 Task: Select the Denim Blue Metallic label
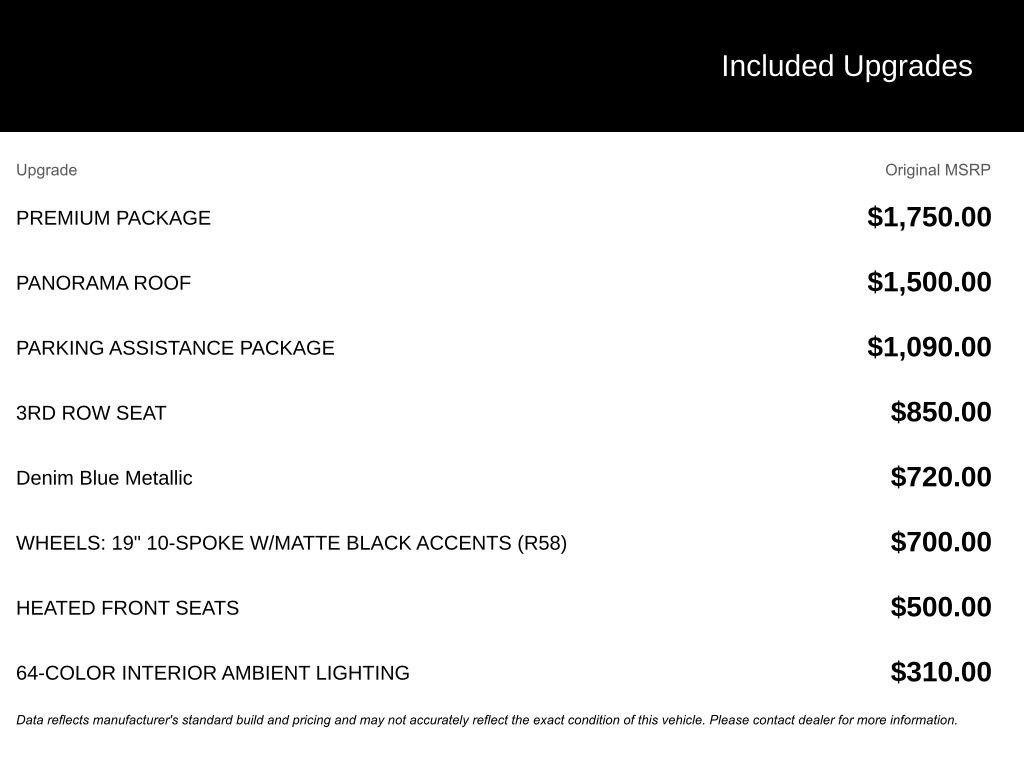click(104, 478)
